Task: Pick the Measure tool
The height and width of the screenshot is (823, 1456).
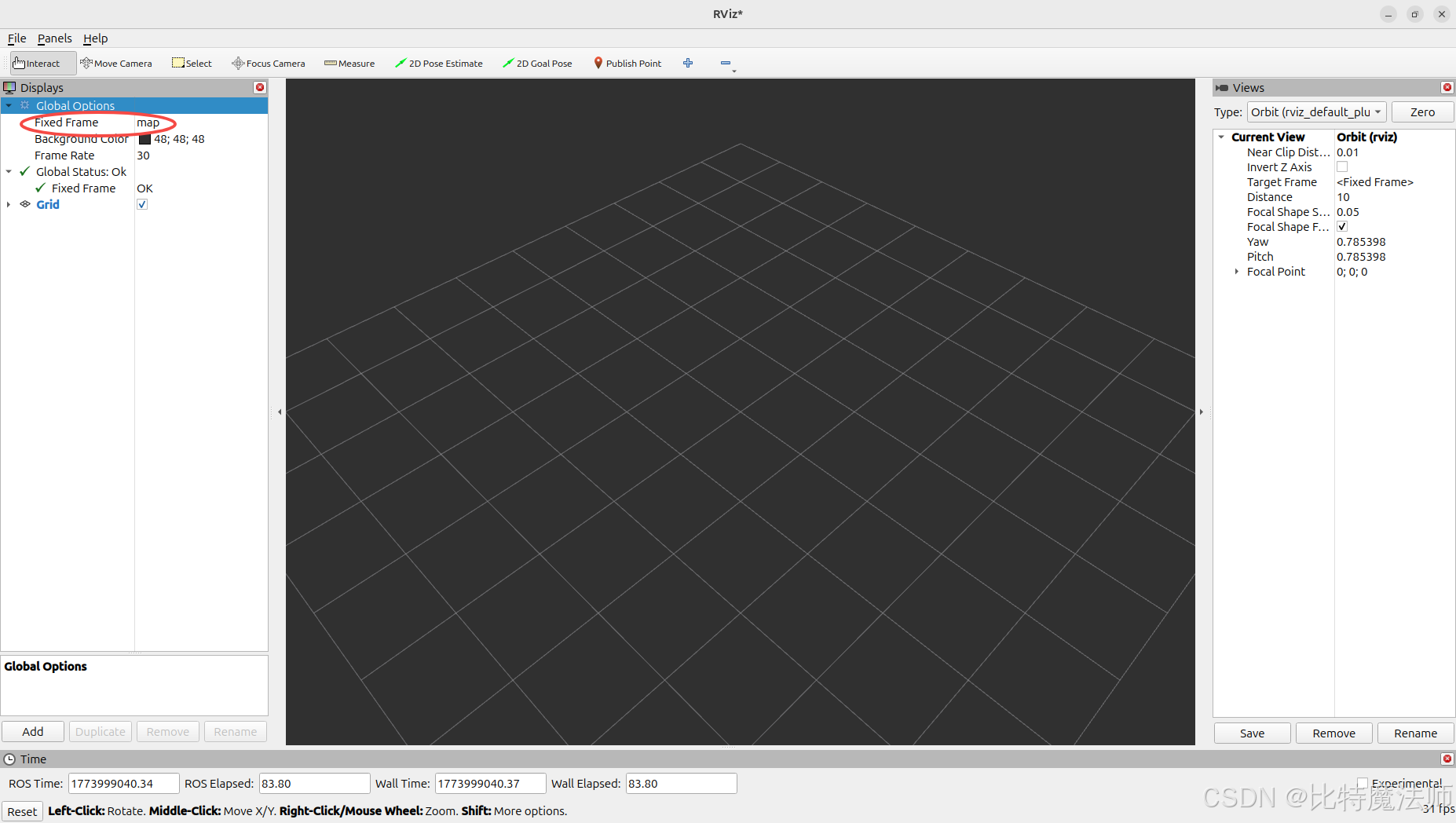Action: pos(349,64)
